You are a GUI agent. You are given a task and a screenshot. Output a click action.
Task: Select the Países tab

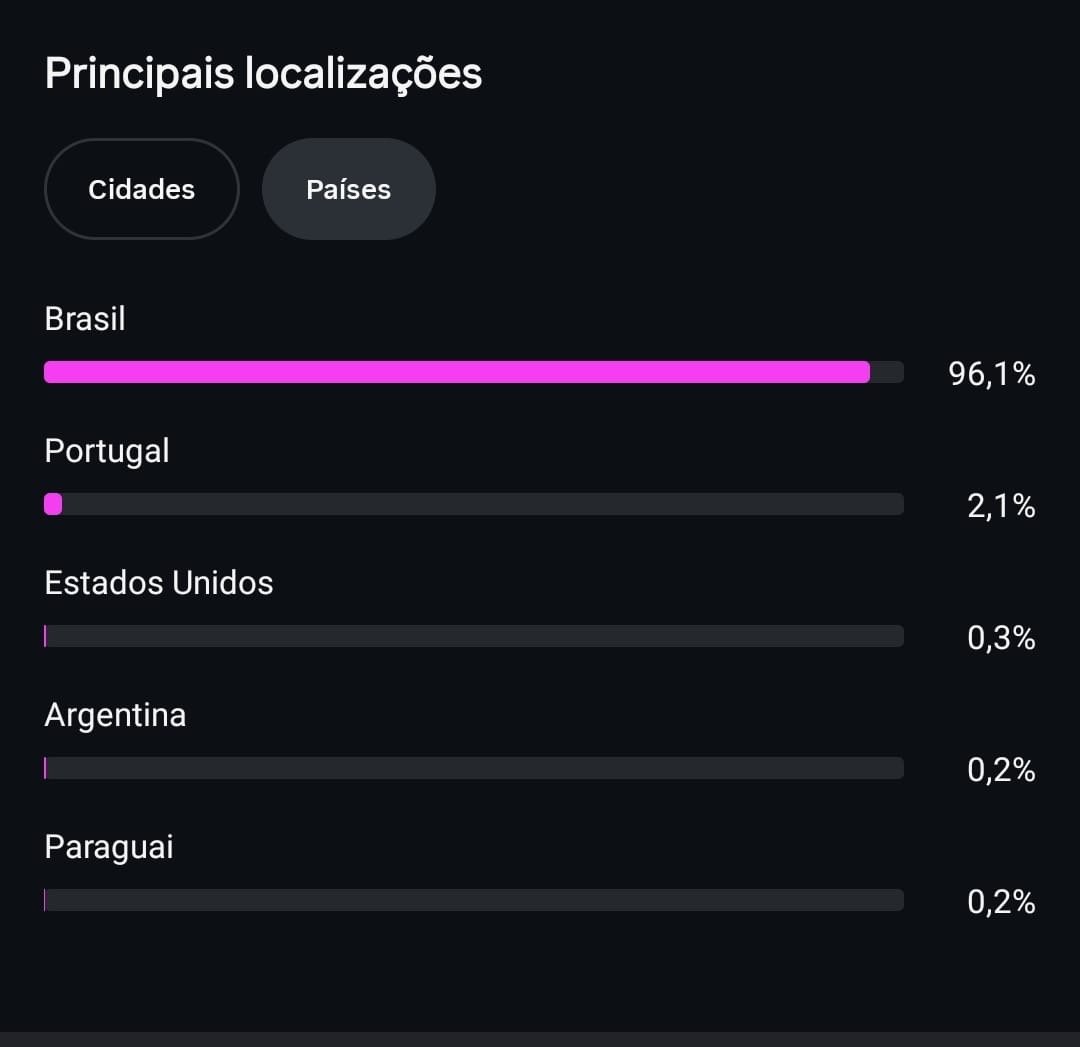(349, 189)
